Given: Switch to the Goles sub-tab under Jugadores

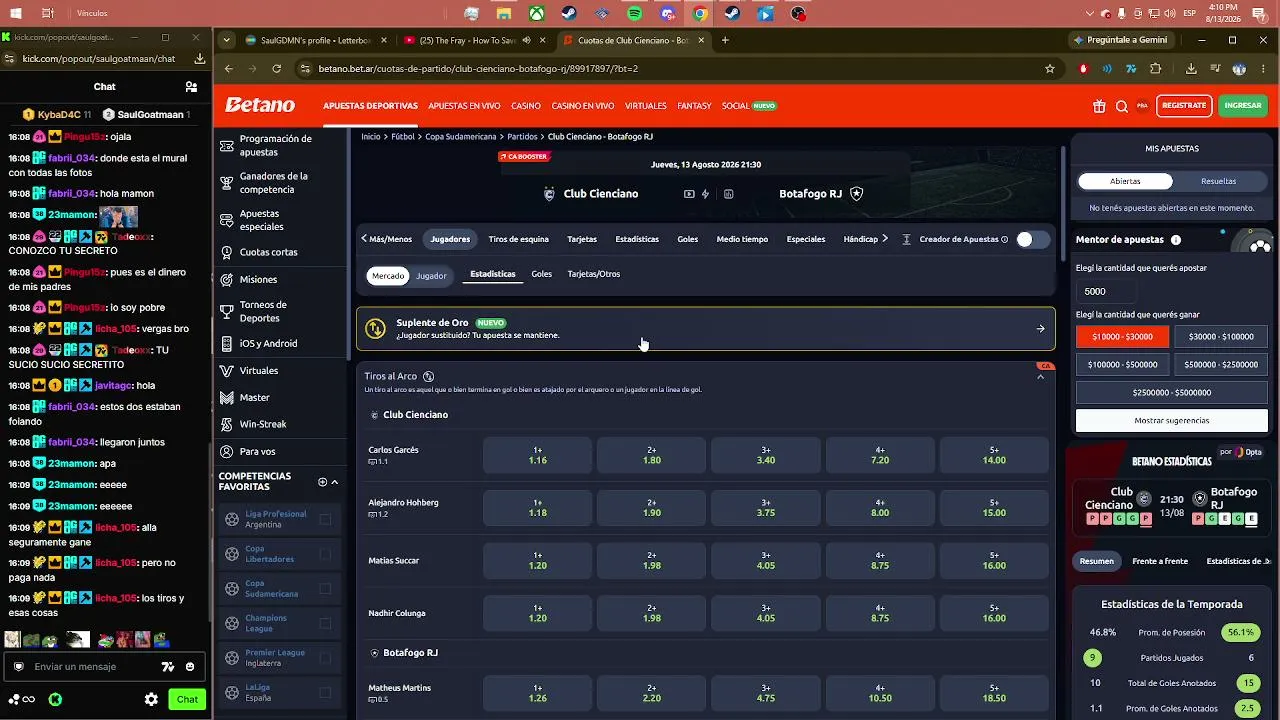Looking at the screenshot, I should point(541,274).
